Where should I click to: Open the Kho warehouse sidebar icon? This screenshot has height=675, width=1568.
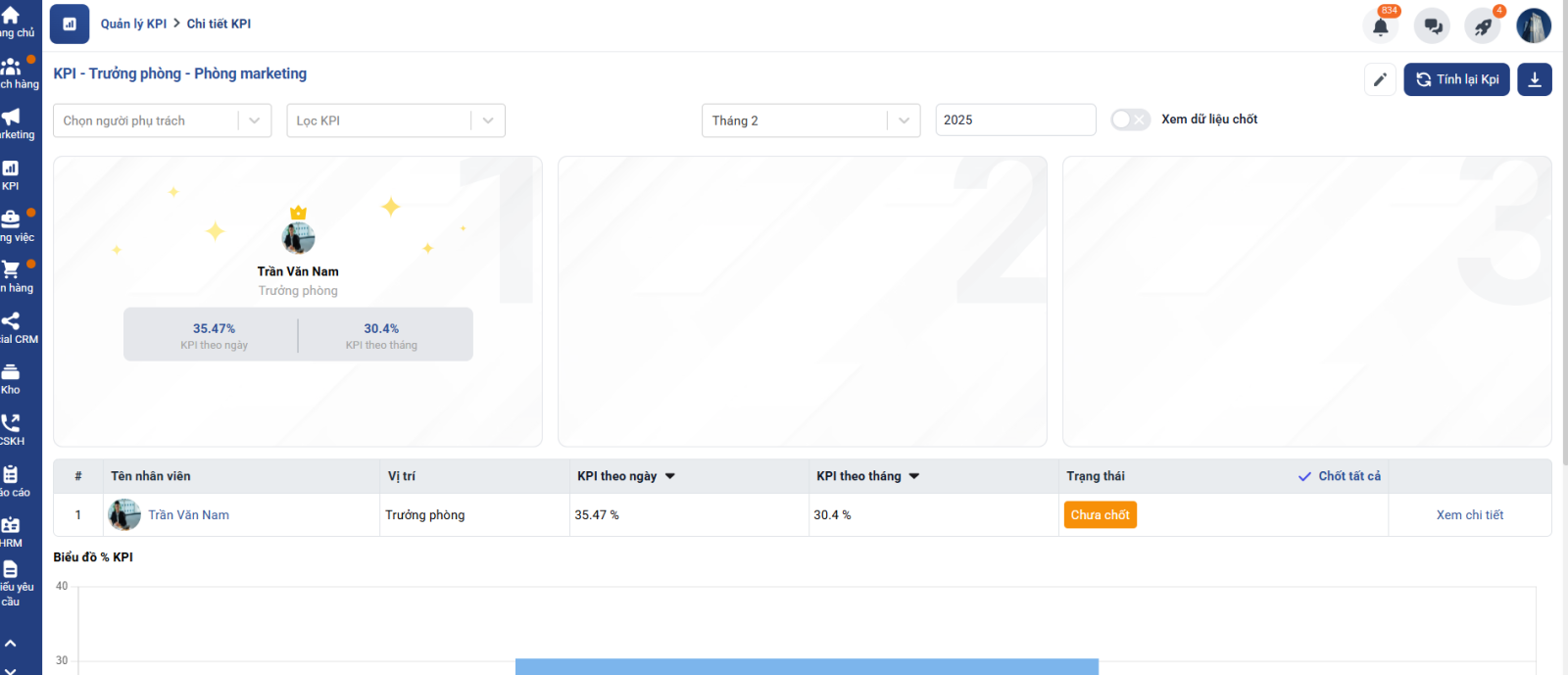point(11,378)
